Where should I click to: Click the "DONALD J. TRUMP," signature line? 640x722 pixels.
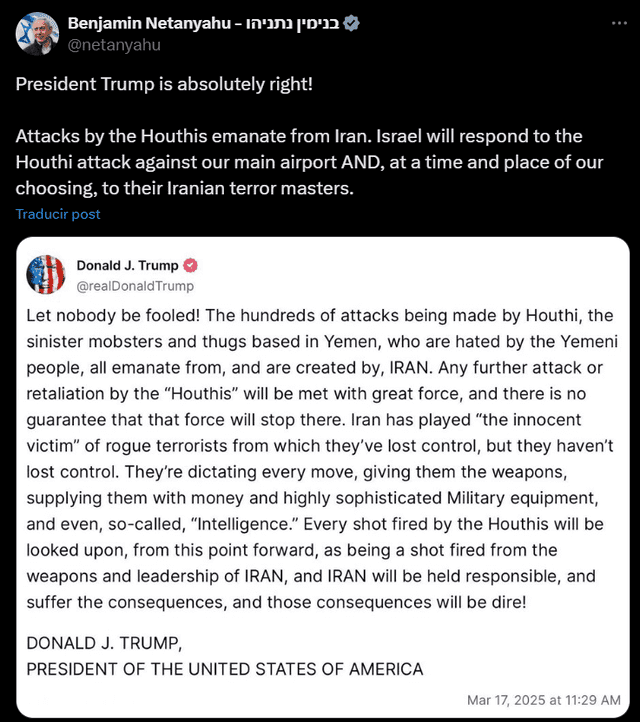click(104, 643)
